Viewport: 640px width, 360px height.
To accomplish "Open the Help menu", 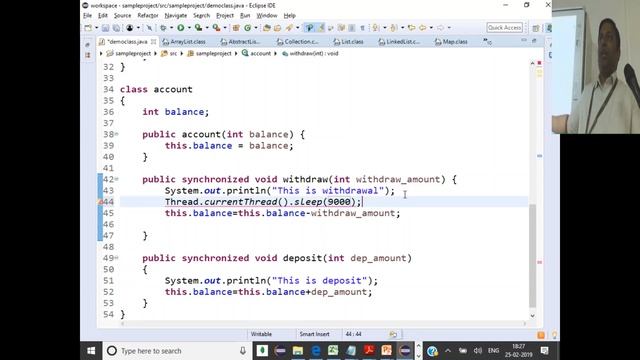I will click(x=289, y=16).
